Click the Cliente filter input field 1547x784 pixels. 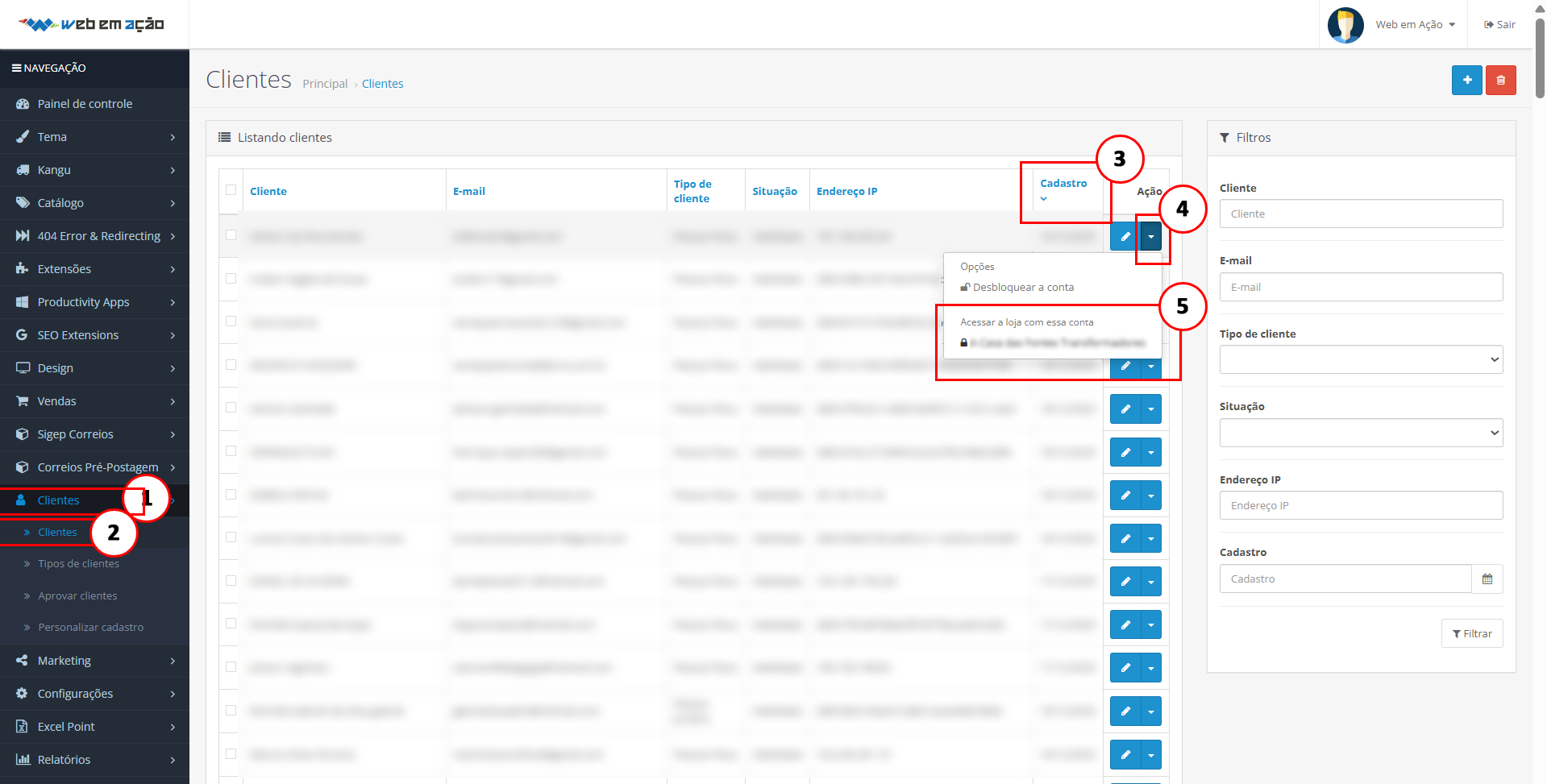pos(1361,214)
